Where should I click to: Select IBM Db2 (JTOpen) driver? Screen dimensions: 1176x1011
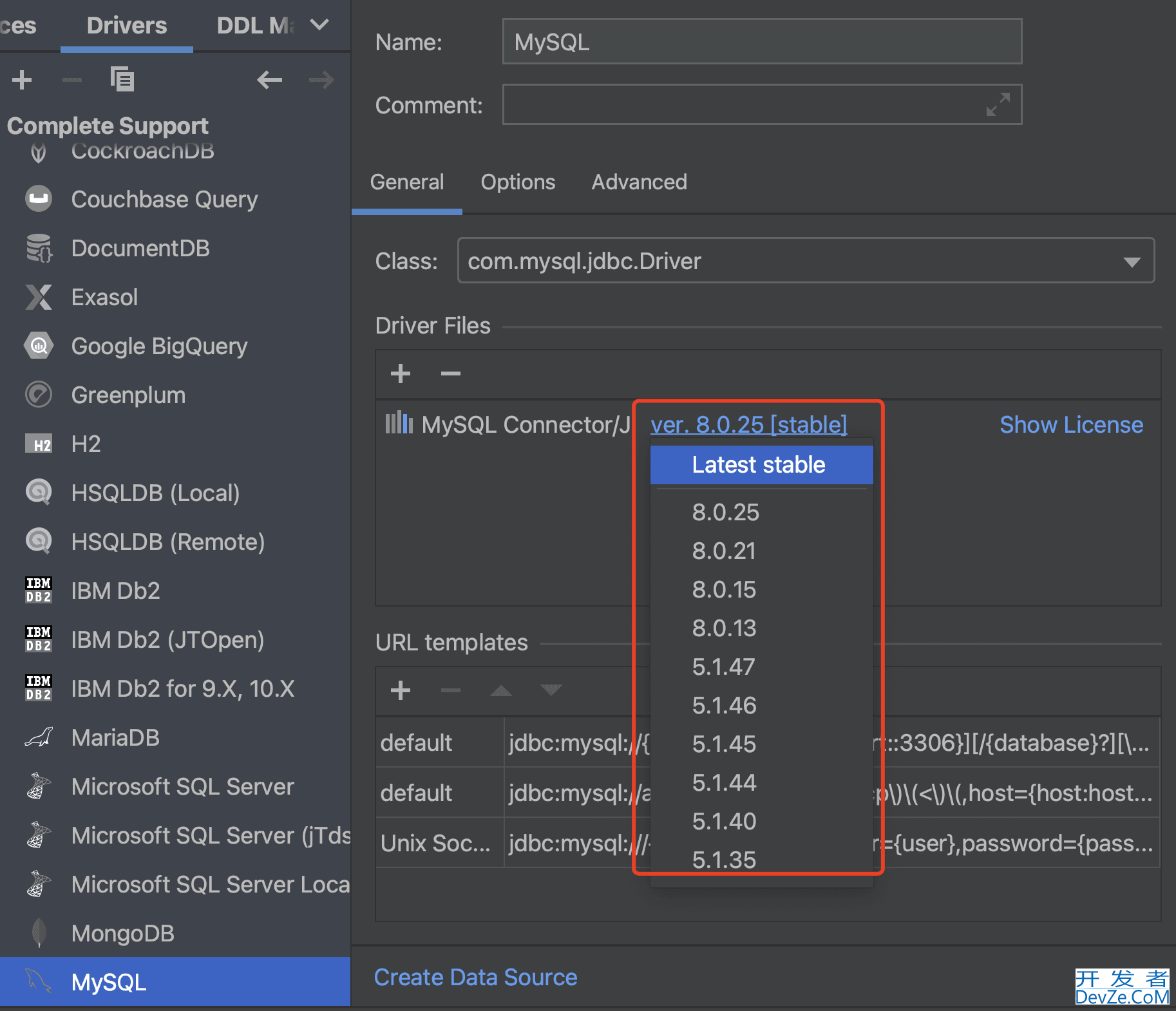click(x=175, y=639)
